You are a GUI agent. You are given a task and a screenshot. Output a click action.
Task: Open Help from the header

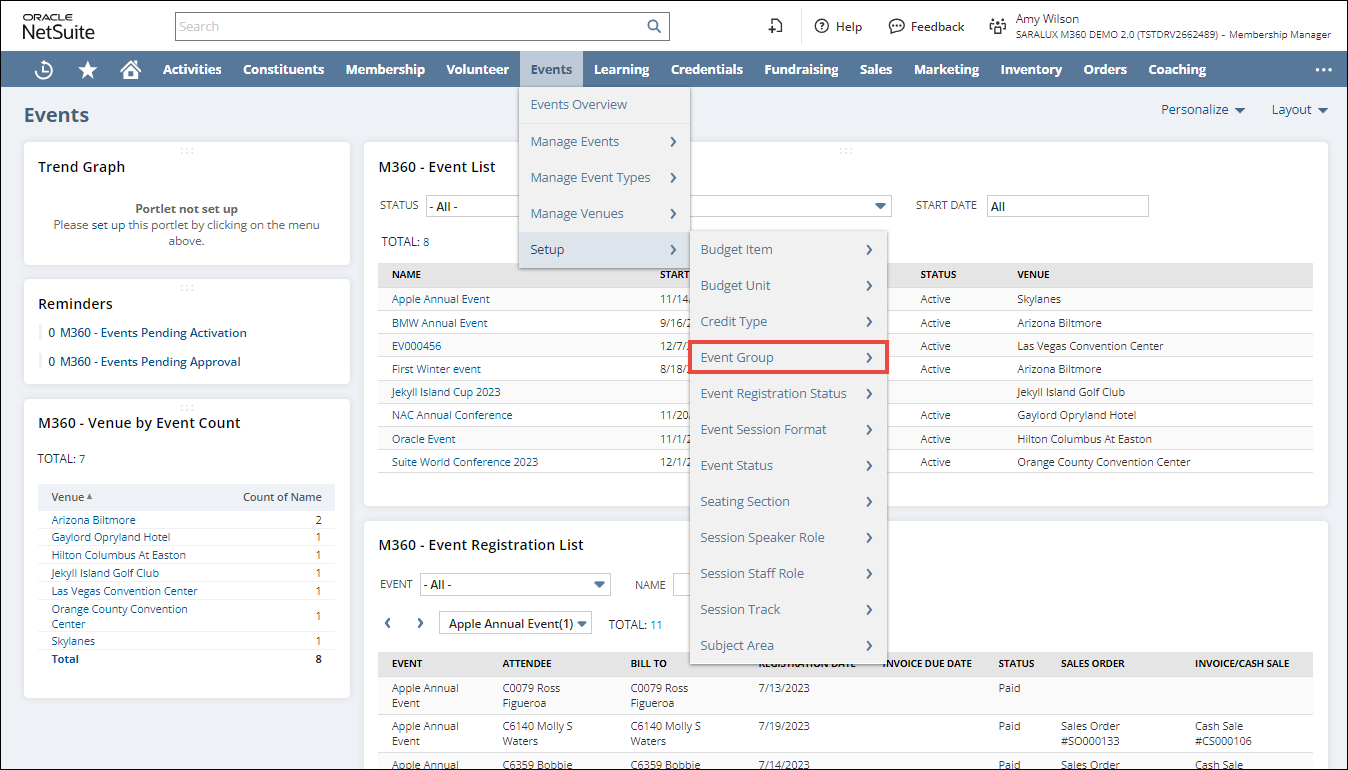click(x=838, y=27)
